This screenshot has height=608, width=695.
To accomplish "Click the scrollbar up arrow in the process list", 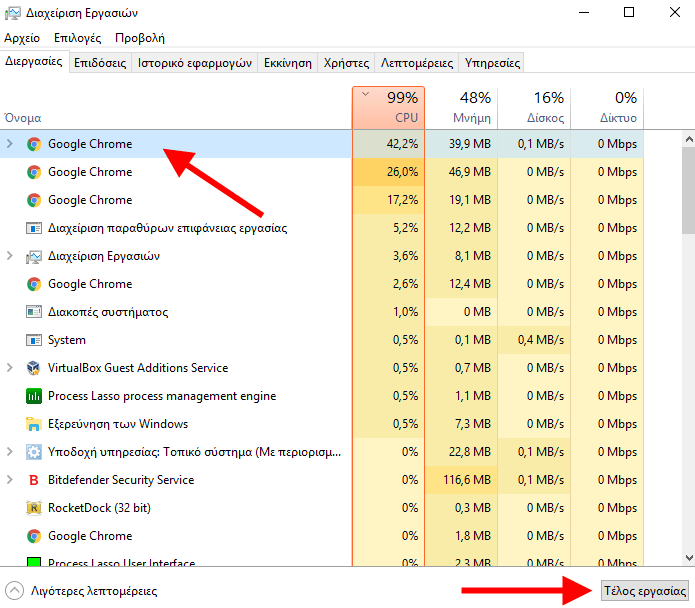I will pos(689,140).
